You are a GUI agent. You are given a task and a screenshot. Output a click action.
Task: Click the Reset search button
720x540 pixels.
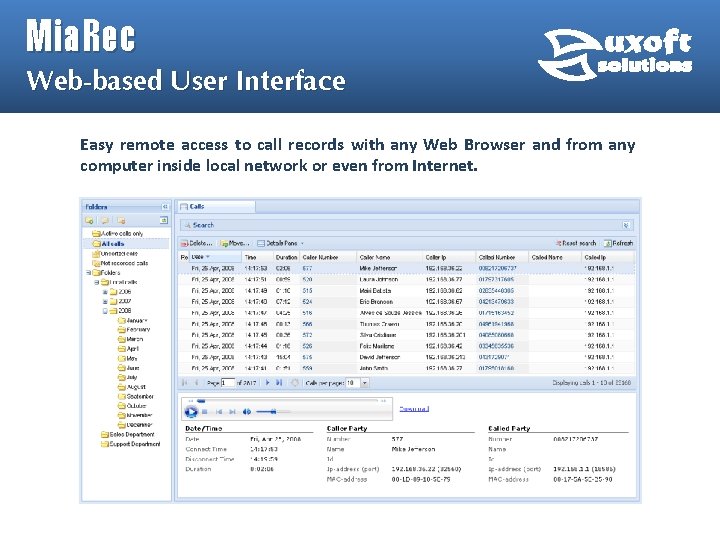576,243
